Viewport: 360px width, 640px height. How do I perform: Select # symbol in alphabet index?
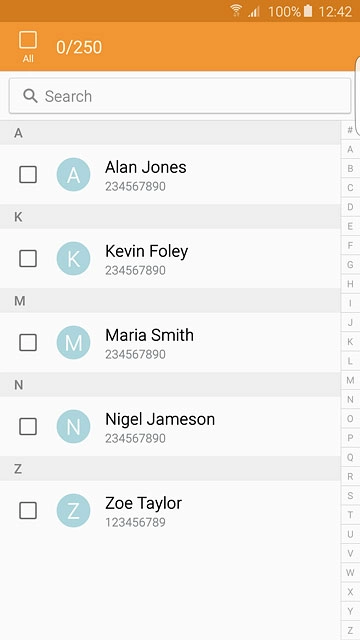pyautogui.click(x=350, y=130)
